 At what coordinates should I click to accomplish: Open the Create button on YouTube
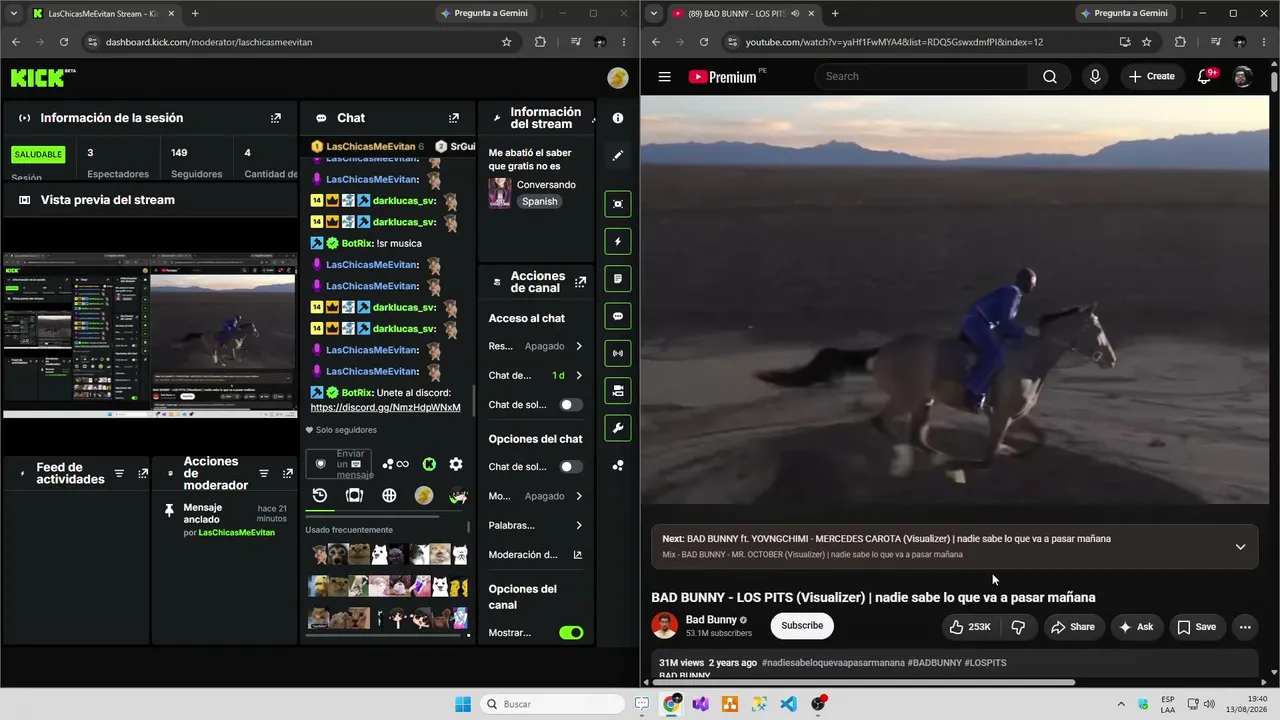point(1151,76)
